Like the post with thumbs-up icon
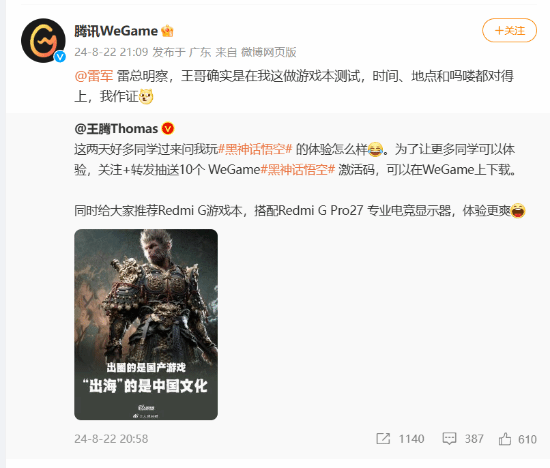Image resolution: width=550 pixels, height=468 pixels. [505, 439]
